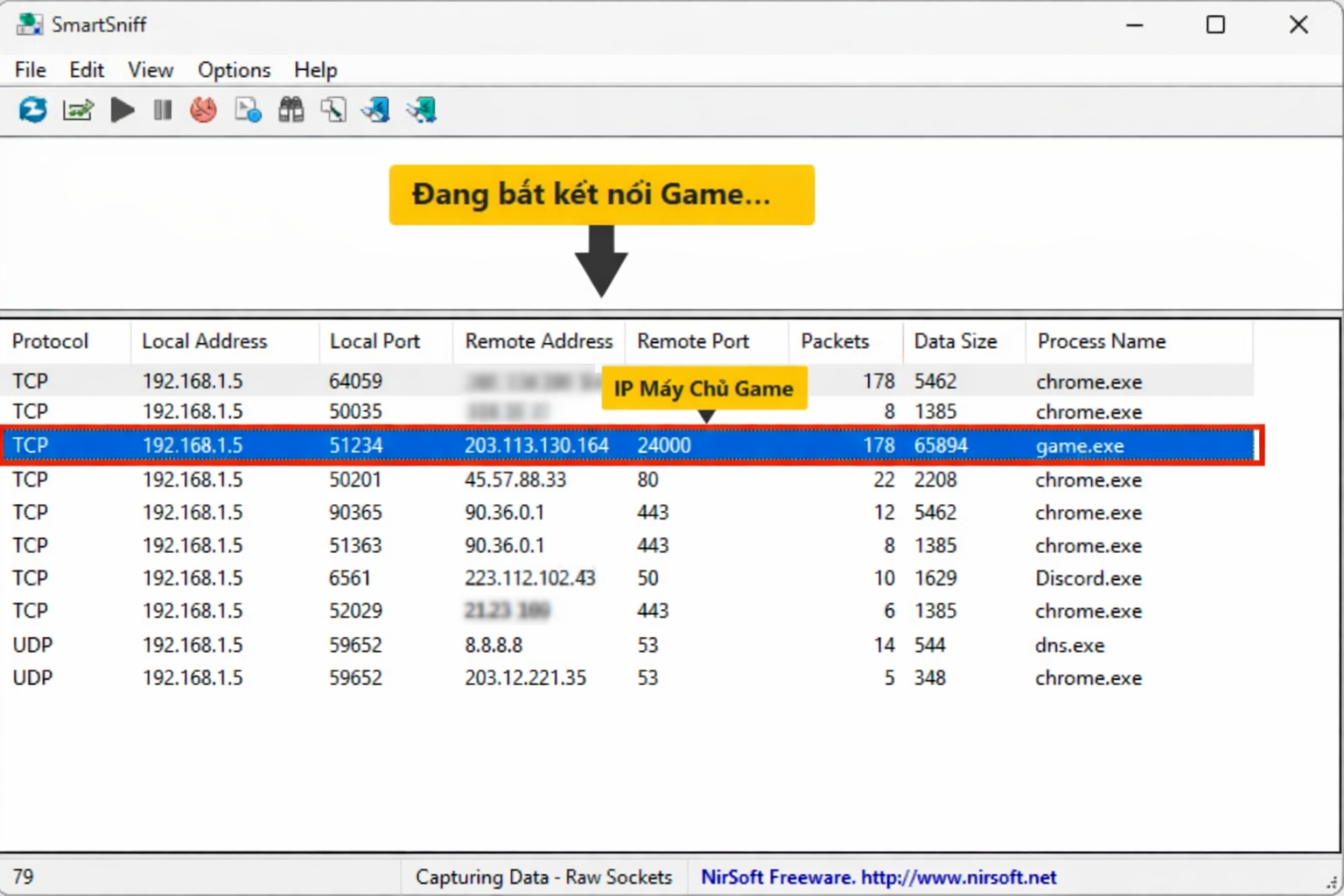This screenshot has width=1344, height=896.
Task: Open Find with the binoculars icon
Action: tap(290, 109)
